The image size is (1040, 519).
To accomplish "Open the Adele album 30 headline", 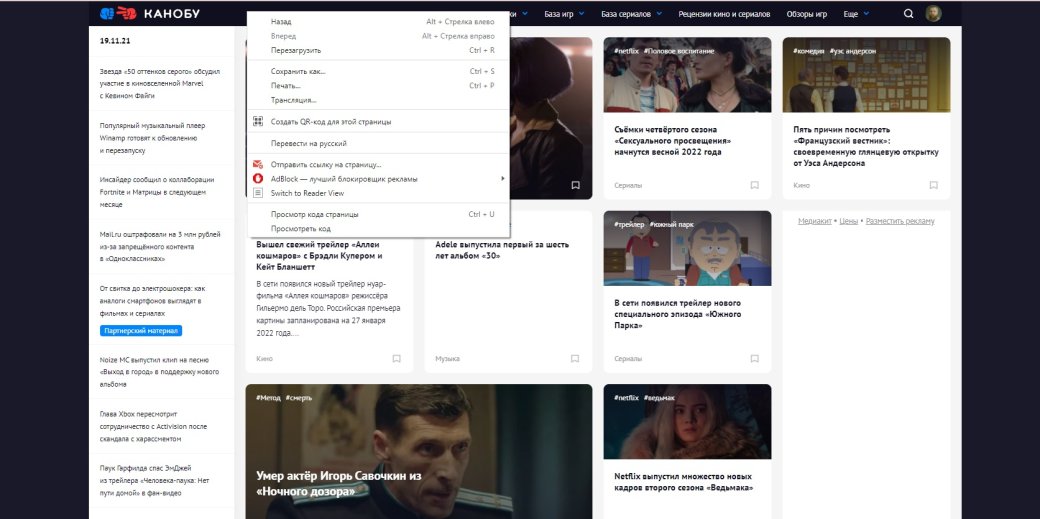I will coord(502,250).
